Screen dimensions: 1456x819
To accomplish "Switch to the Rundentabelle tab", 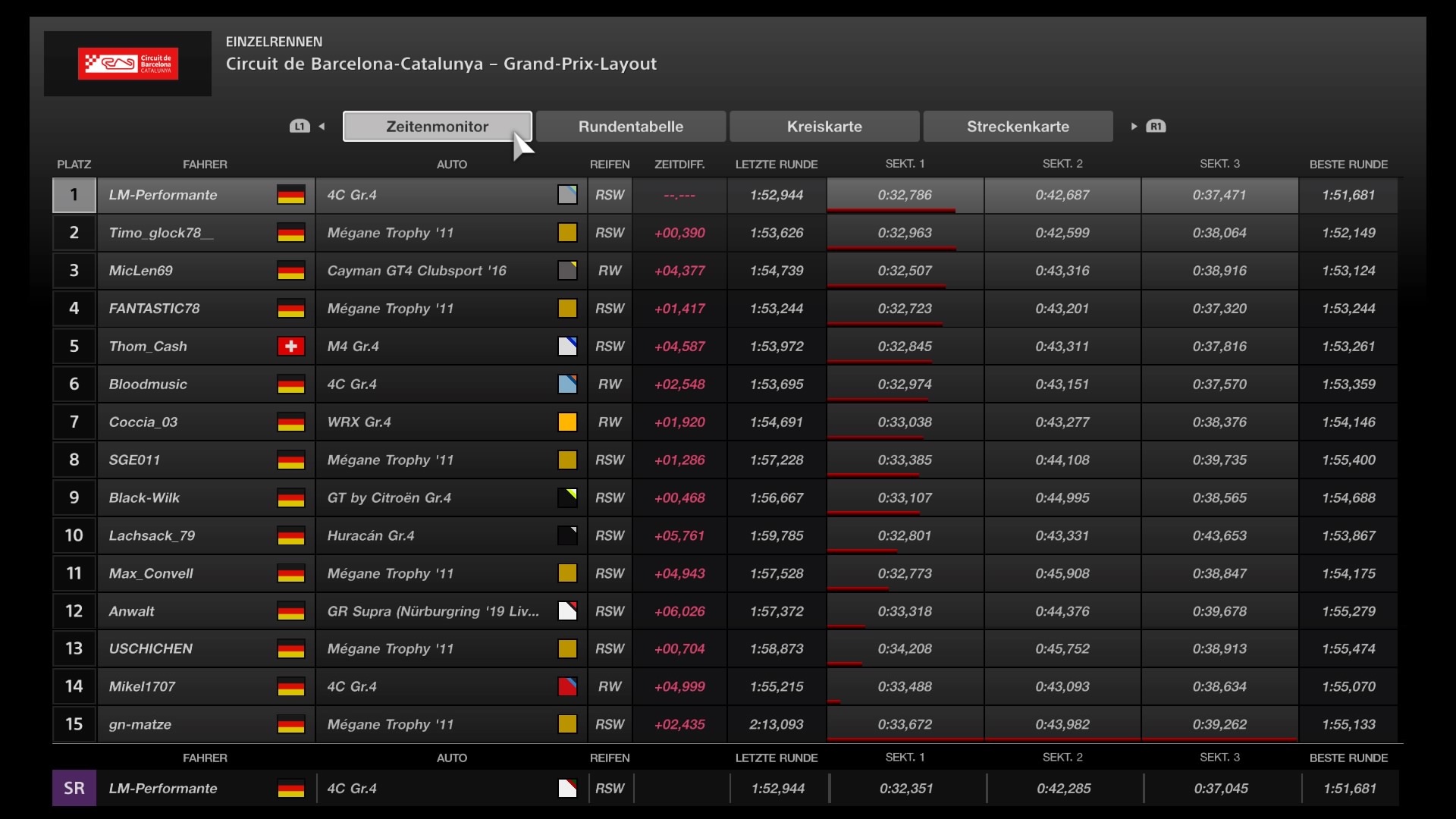I will click(x=630, y=127).
